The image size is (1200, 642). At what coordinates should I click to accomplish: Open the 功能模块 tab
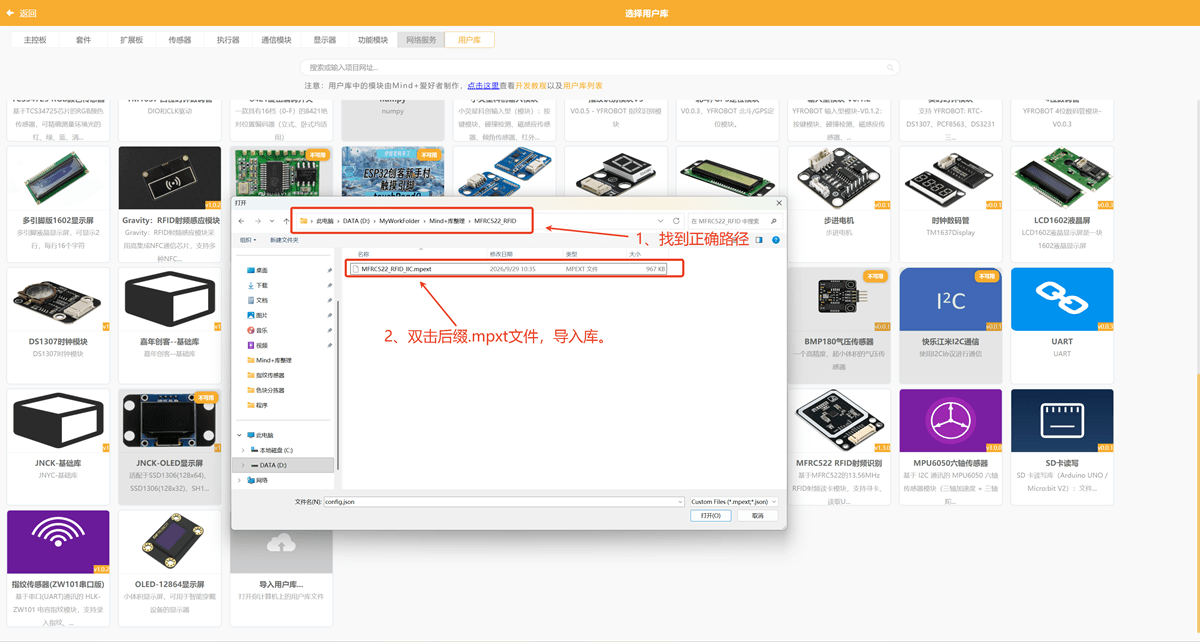pos(373,40)
